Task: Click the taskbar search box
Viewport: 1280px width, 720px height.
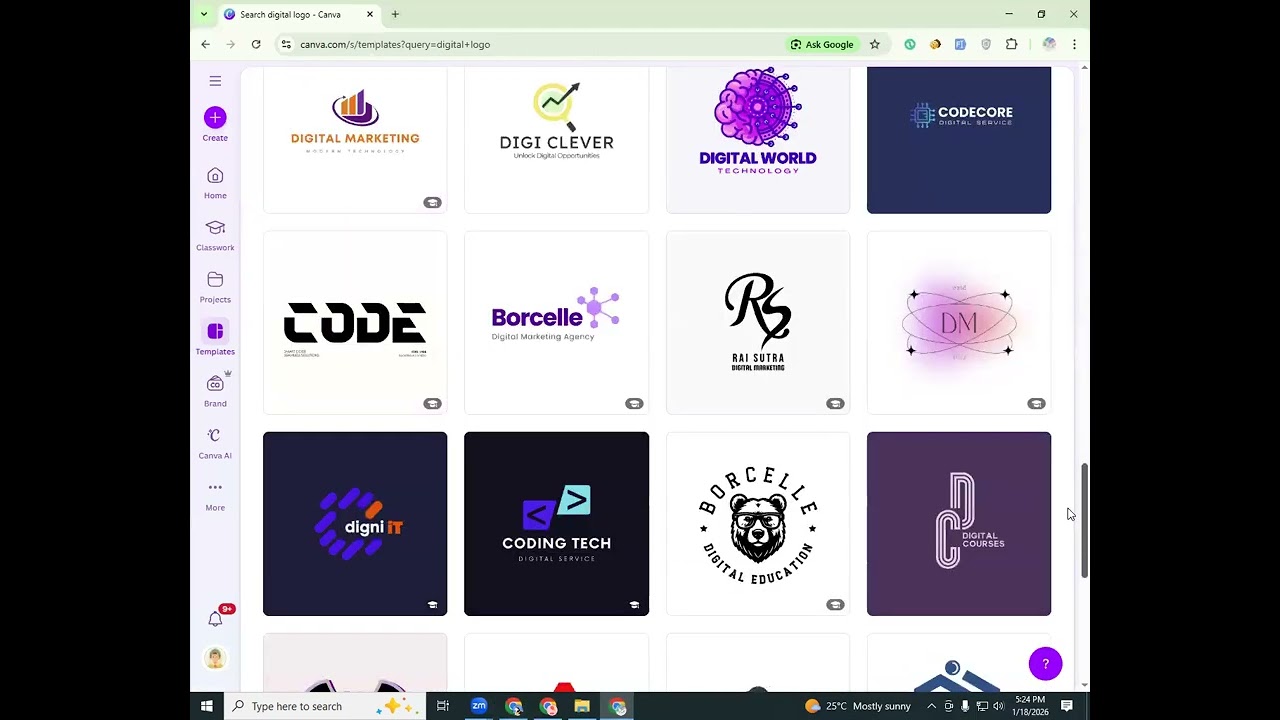Action: 324,706
